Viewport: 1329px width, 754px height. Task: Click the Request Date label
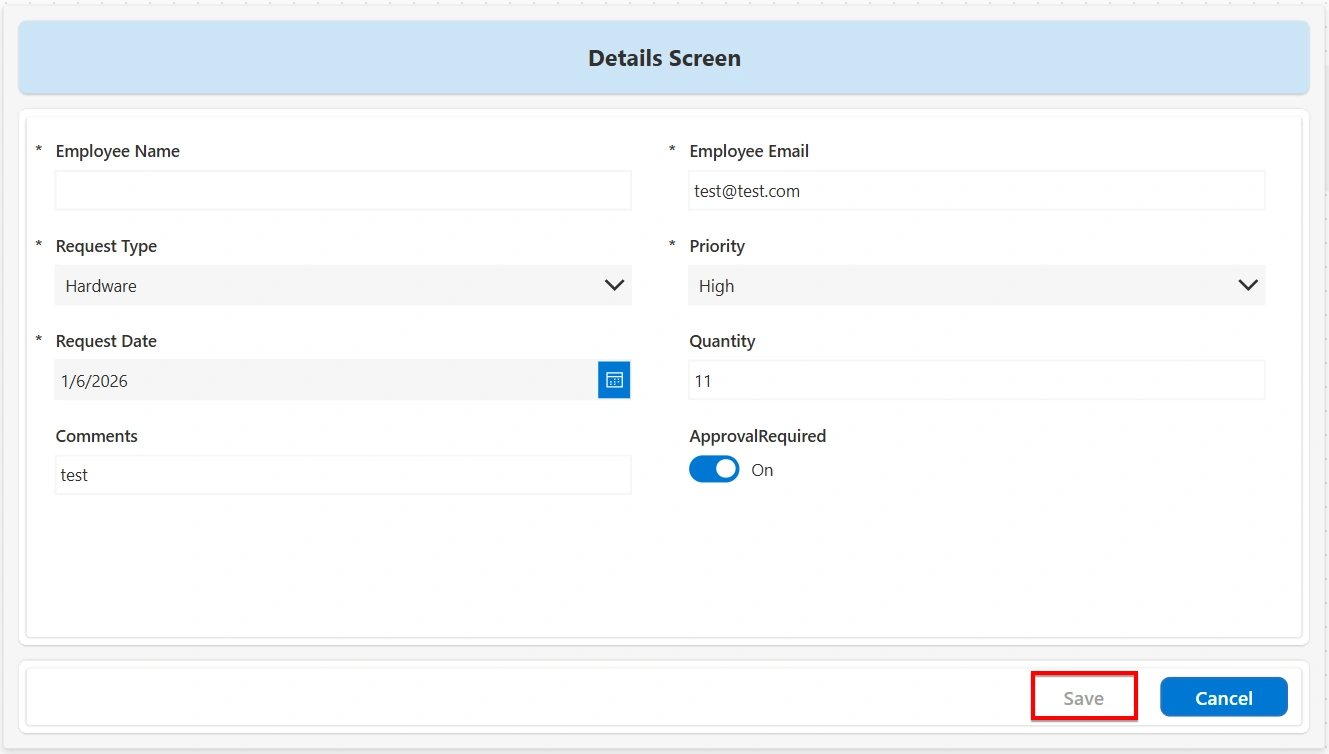[x=106, y=341]
